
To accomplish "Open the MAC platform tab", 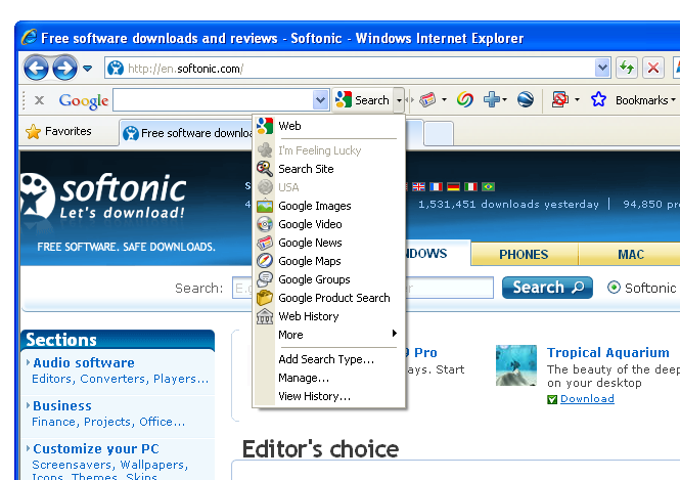I will tap(631, 254).
